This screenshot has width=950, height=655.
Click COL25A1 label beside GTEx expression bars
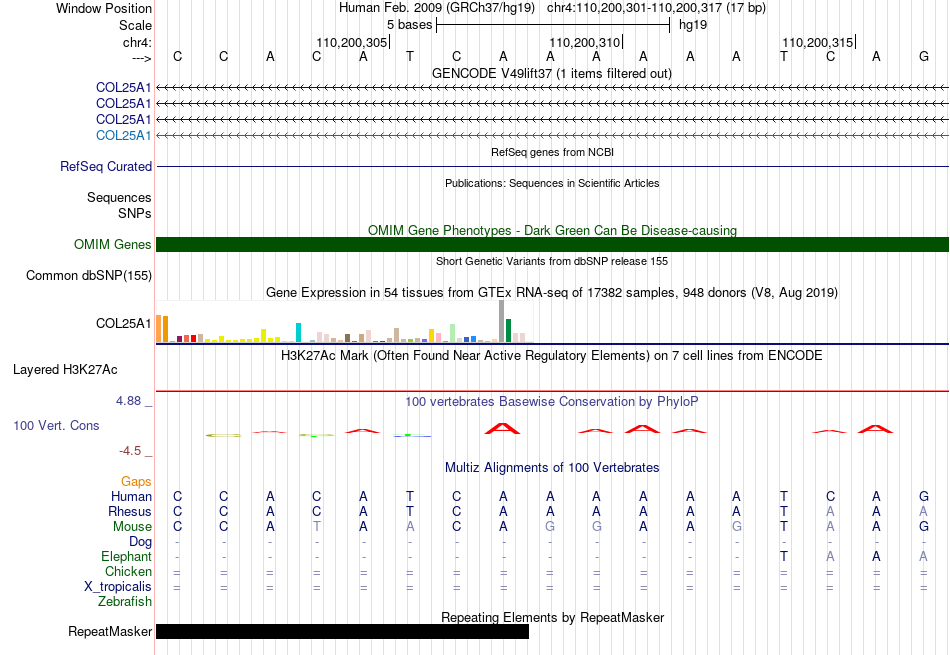(124, 323)
